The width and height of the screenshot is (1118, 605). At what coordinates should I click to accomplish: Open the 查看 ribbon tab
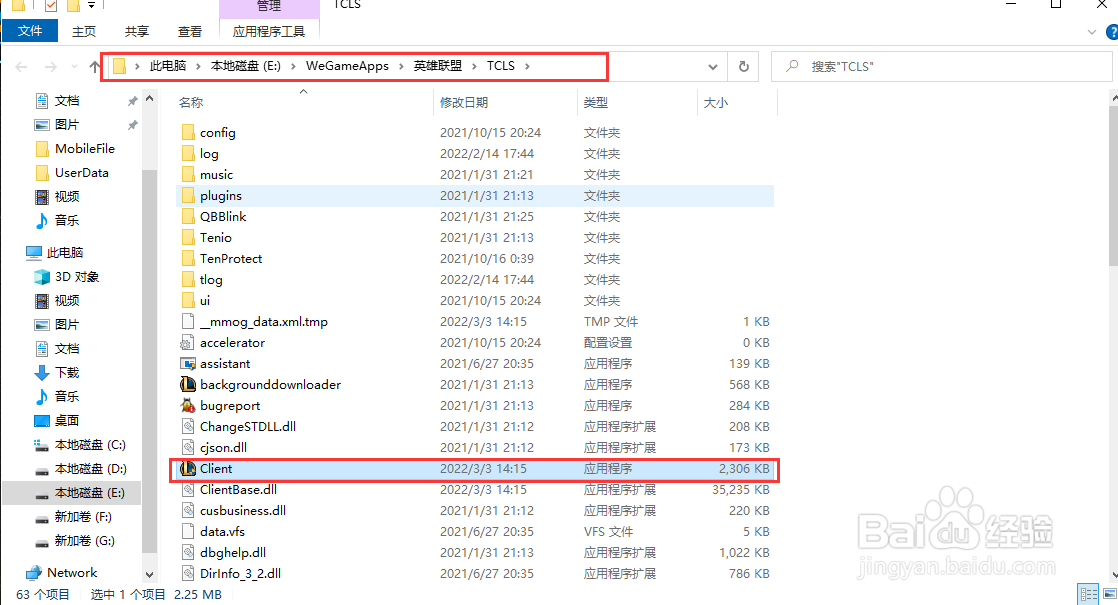coord(189,31)
